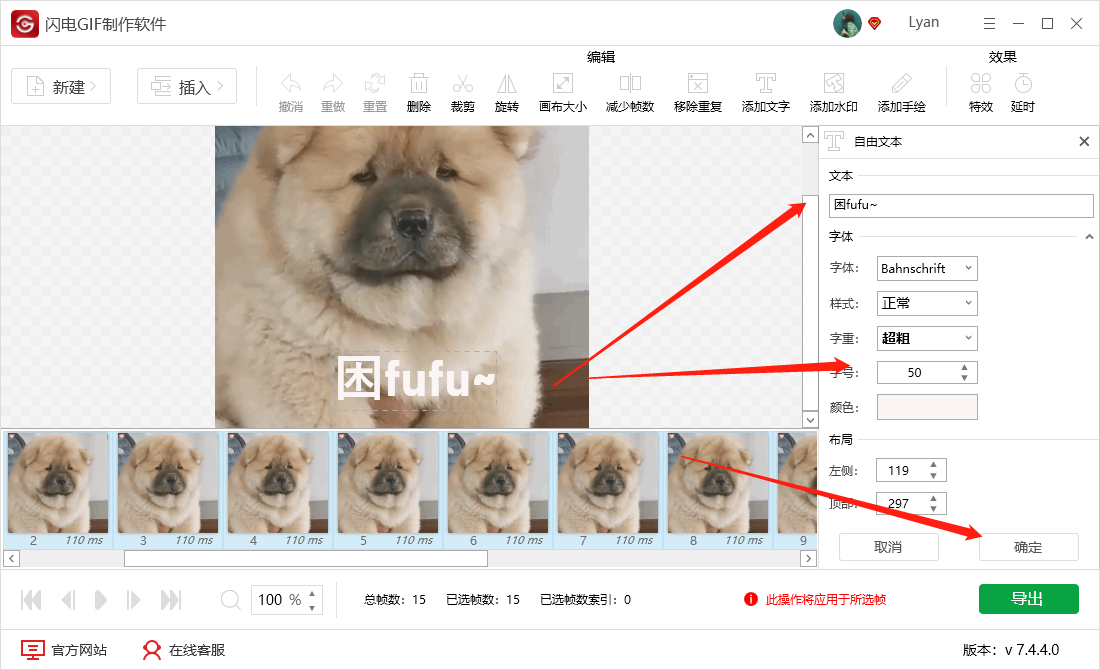This screenshot has width=1100, height=670.
Task: Select the 删除 (delete) tool
Action: pyautogui.click(x=418, y=90)
